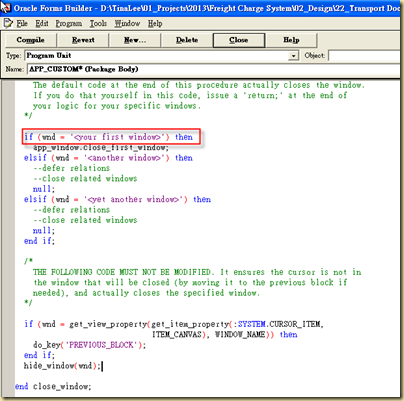Click the line "elsif (wnd = '<another window>') then"

[108, 158]
